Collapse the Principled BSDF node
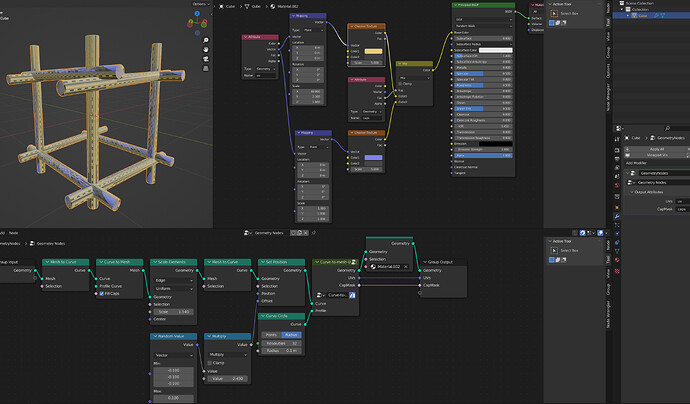The height and width of the screenshot is (404, 690). point(455,5)
